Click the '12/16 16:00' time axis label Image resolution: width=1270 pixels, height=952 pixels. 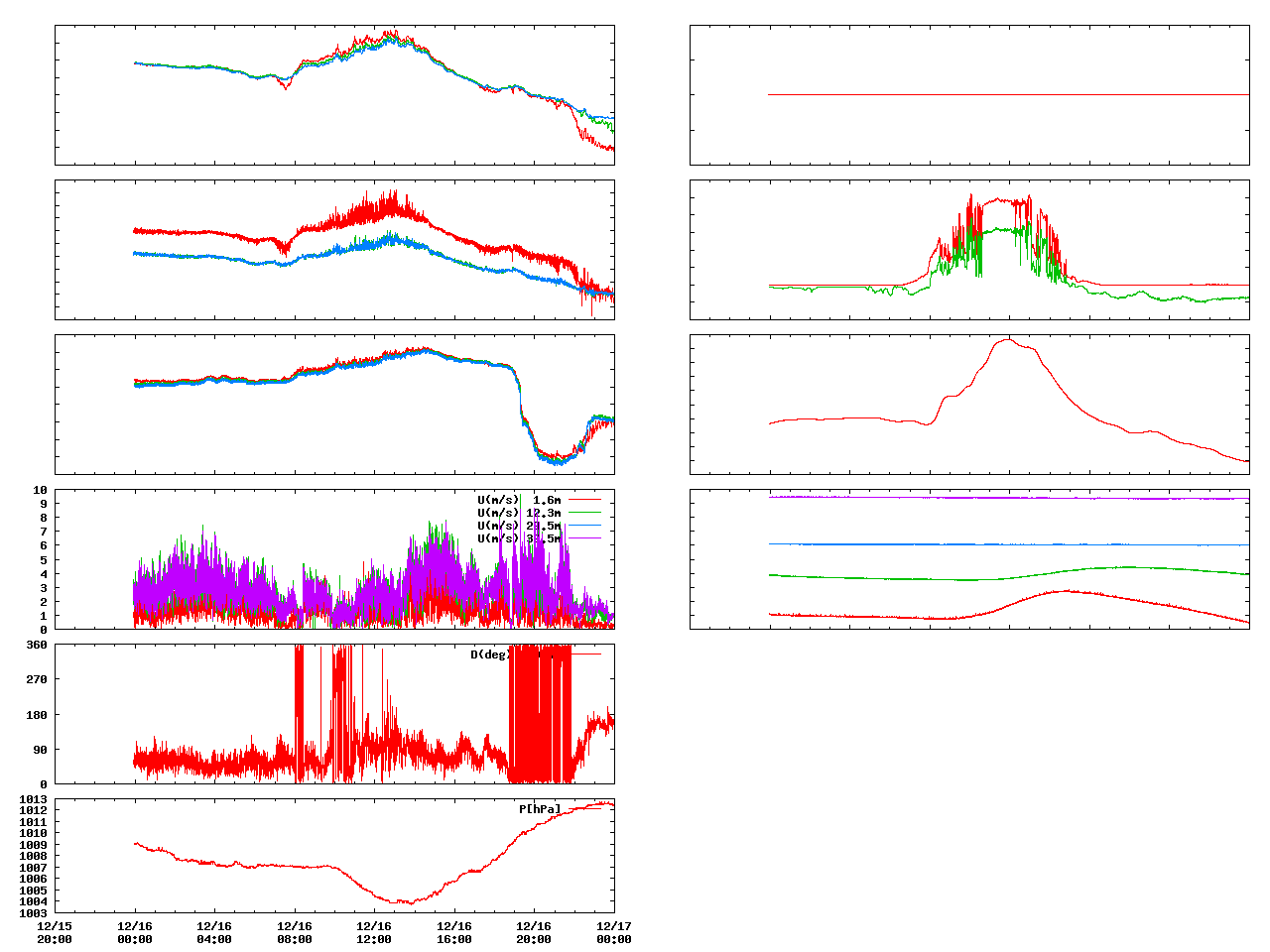454,933
